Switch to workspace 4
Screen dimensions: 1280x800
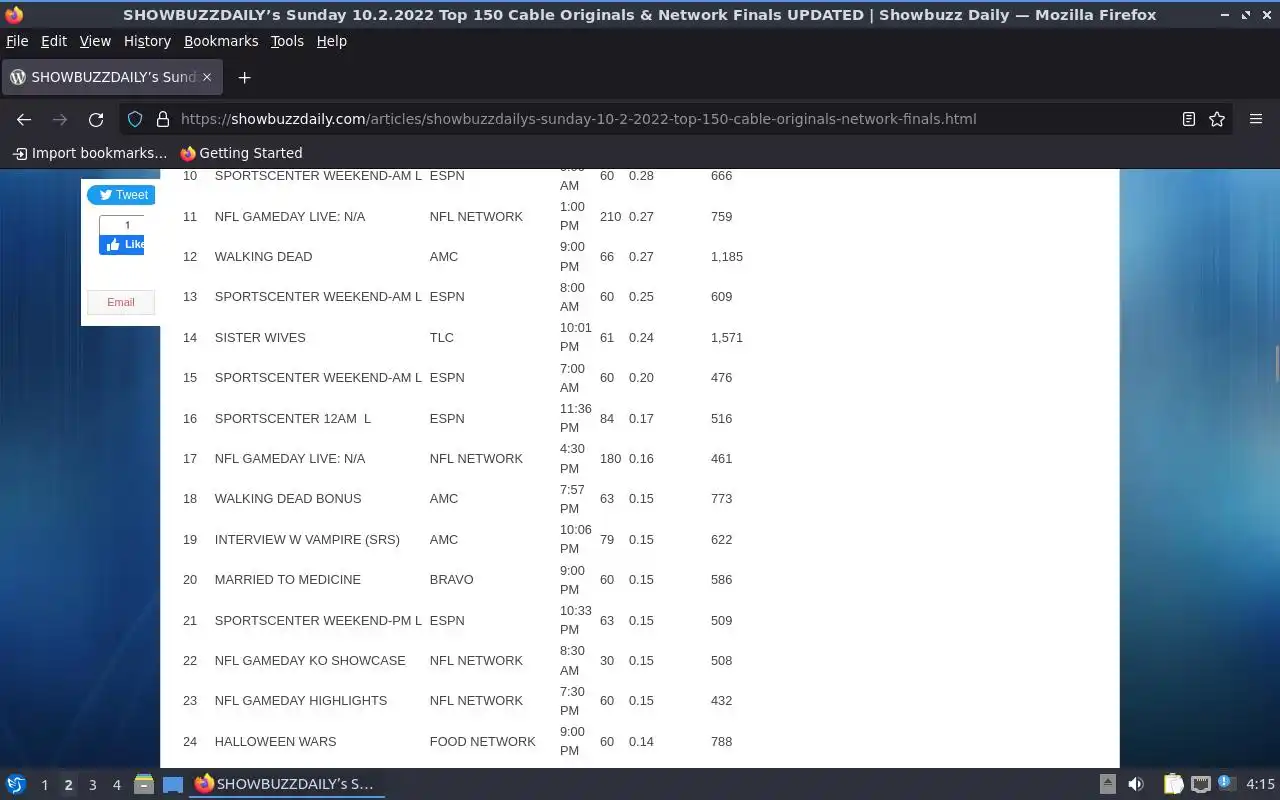click(x=116, y=785)
